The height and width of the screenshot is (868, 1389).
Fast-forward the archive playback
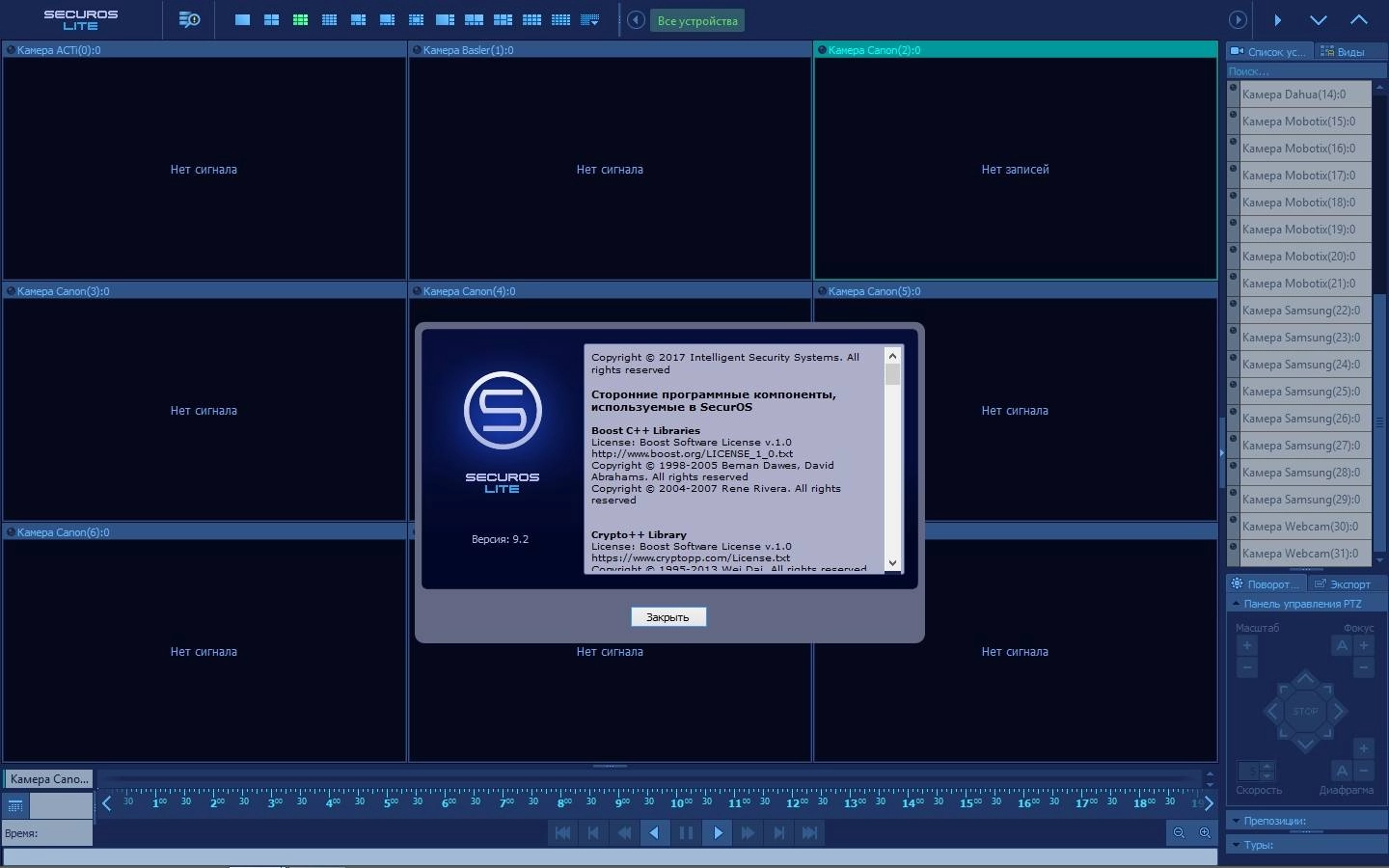tap(748, 832)
